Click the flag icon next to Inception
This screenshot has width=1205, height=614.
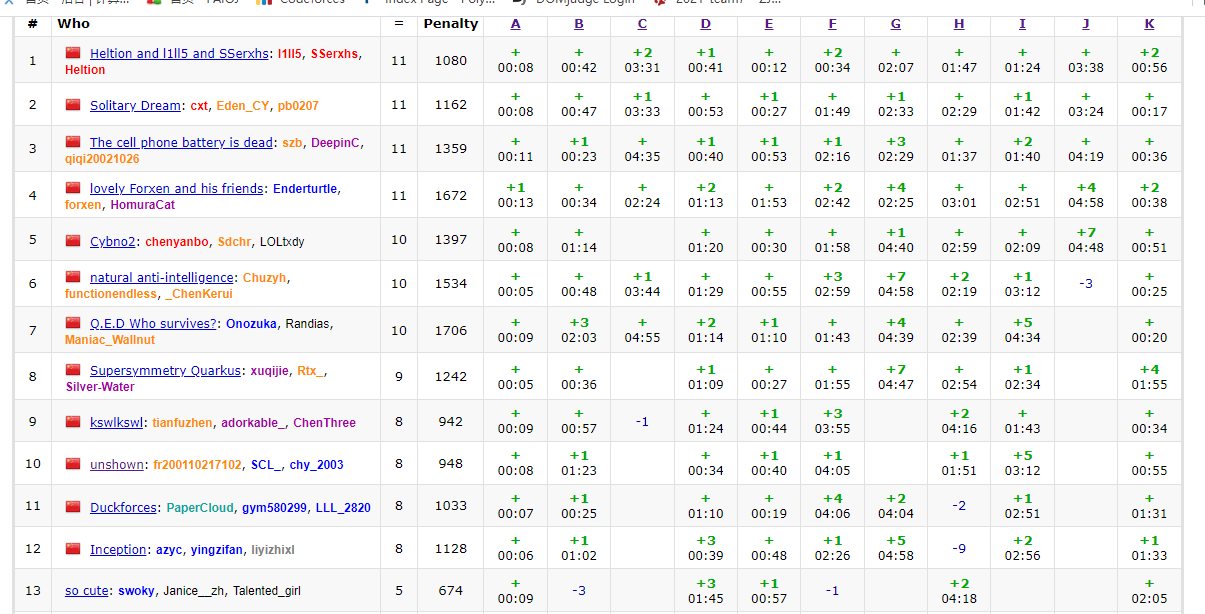click(x=73, y=549)
